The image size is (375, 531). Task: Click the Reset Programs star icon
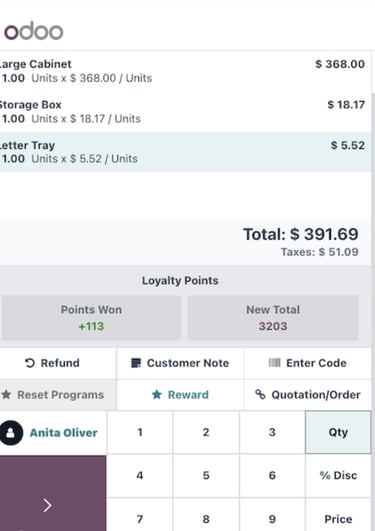point(6,395)
